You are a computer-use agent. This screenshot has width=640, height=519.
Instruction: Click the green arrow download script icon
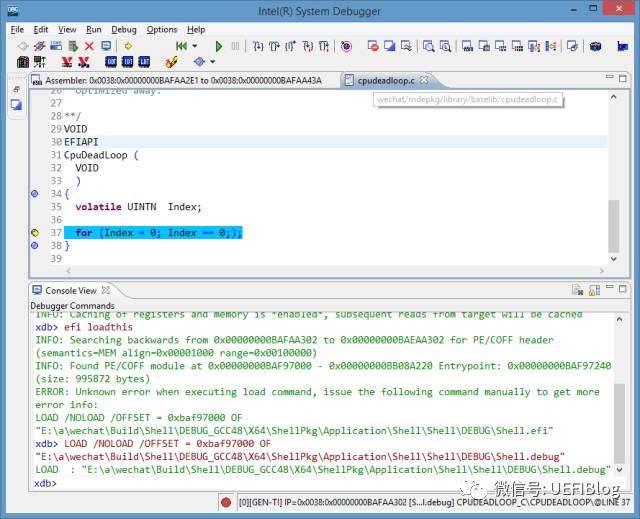coord(73,46)
